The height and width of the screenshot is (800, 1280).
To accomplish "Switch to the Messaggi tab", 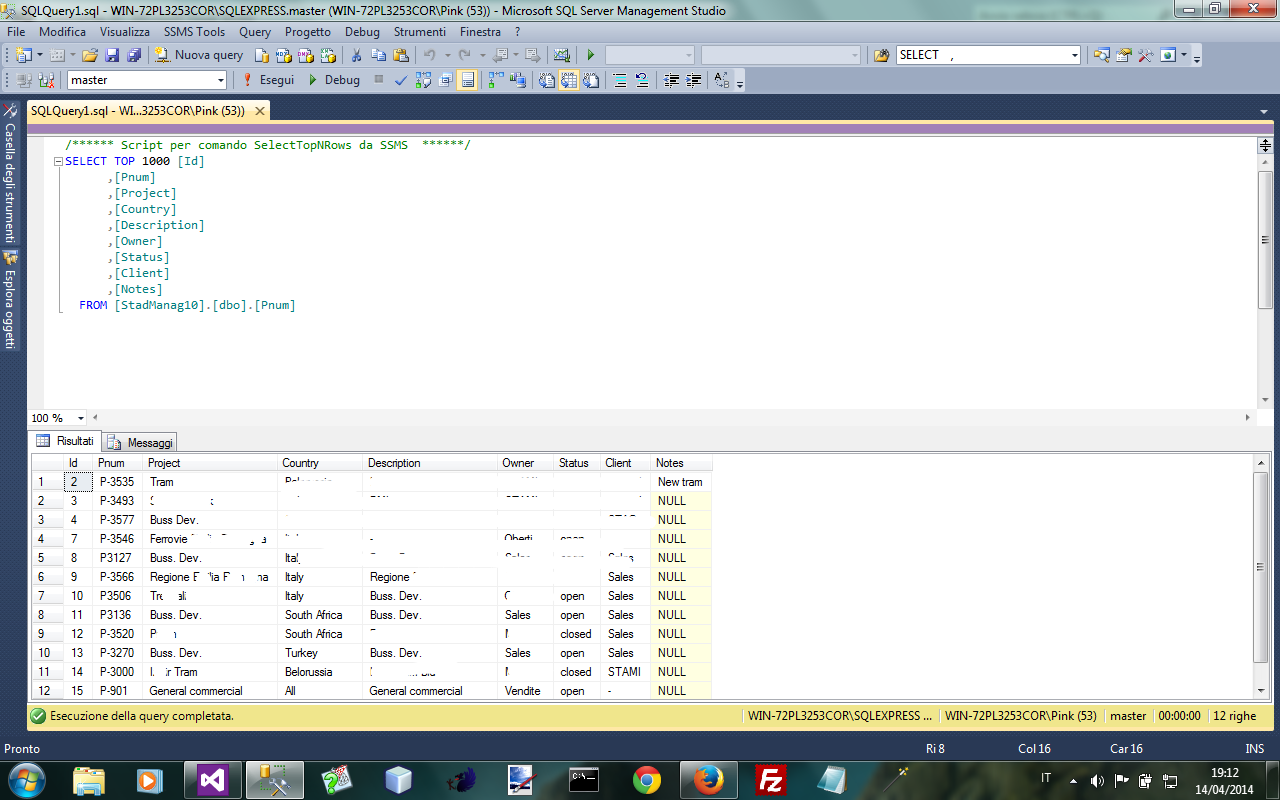I will pos(140,443).
